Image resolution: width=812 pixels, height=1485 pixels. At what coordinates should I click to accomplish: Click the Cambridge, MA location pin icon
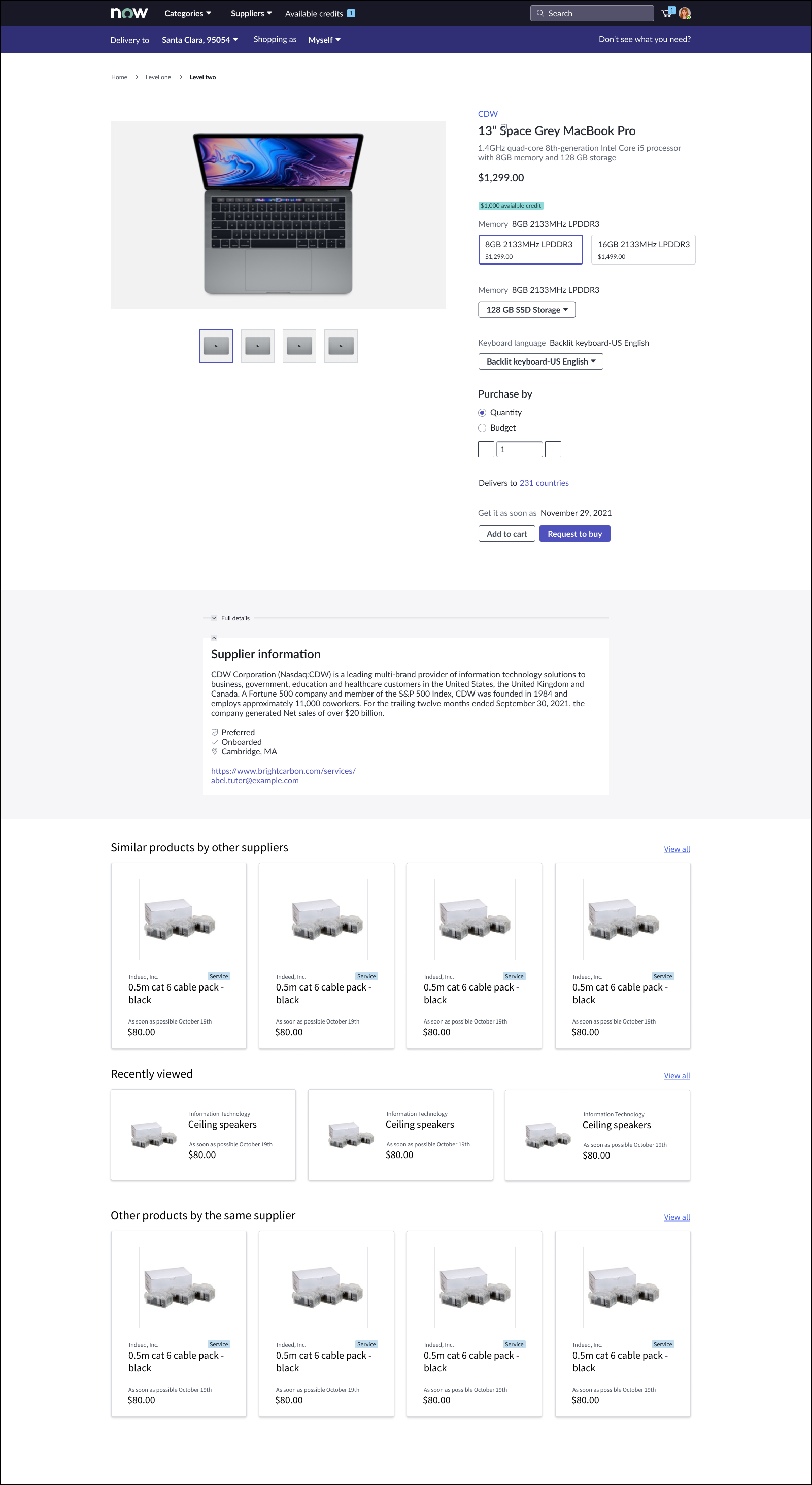pyautogui.click(x=214, y=752)
